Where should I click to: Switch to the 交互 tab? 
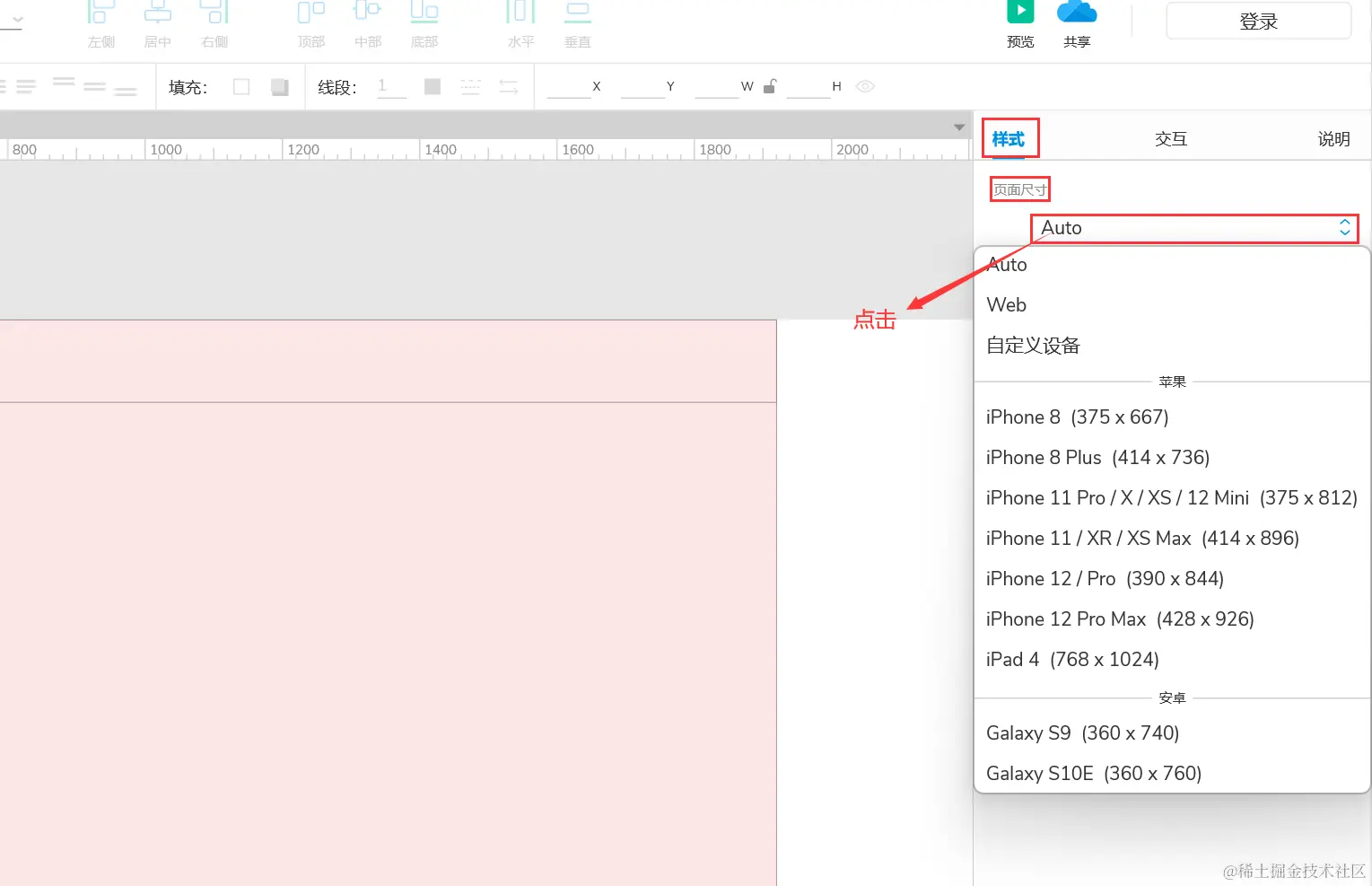tap(1171, 139)
